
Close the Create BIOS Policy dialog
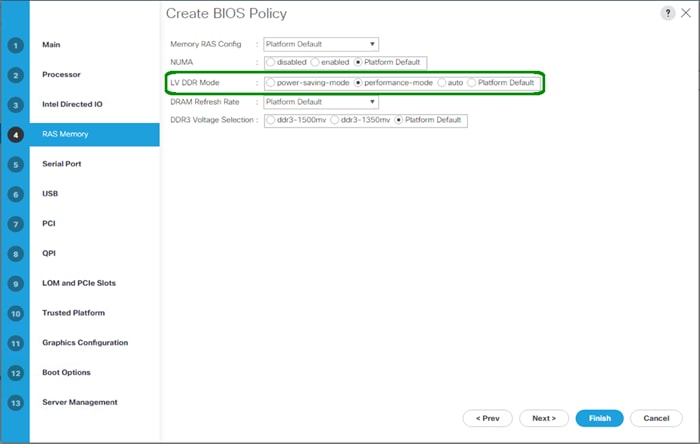pyautogui.click(x=686, y=13)
